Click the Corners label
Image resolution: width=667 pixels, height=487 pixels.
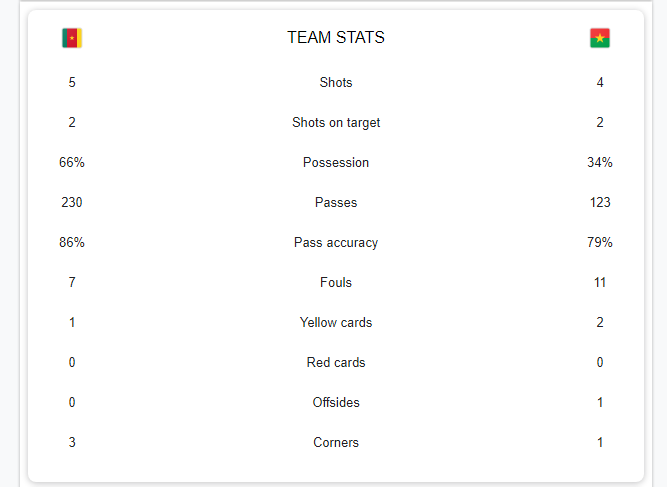(336, 442)
